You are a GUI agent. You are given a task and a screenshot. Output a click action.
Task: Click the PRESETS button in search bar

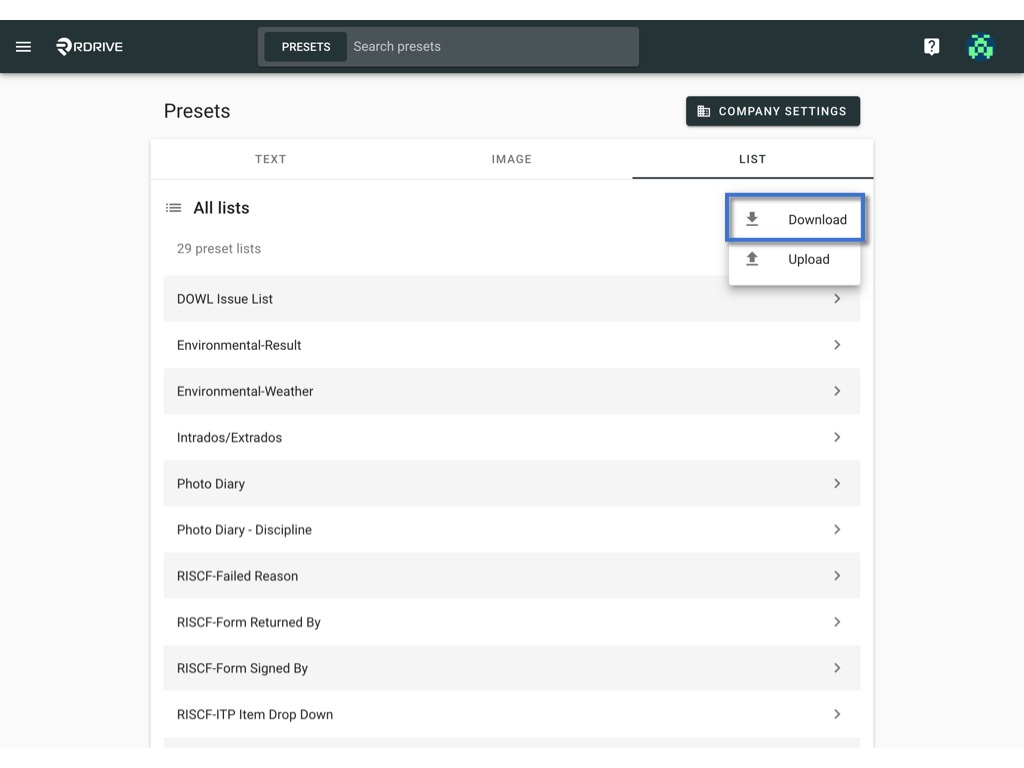click(x=306, y=47)
